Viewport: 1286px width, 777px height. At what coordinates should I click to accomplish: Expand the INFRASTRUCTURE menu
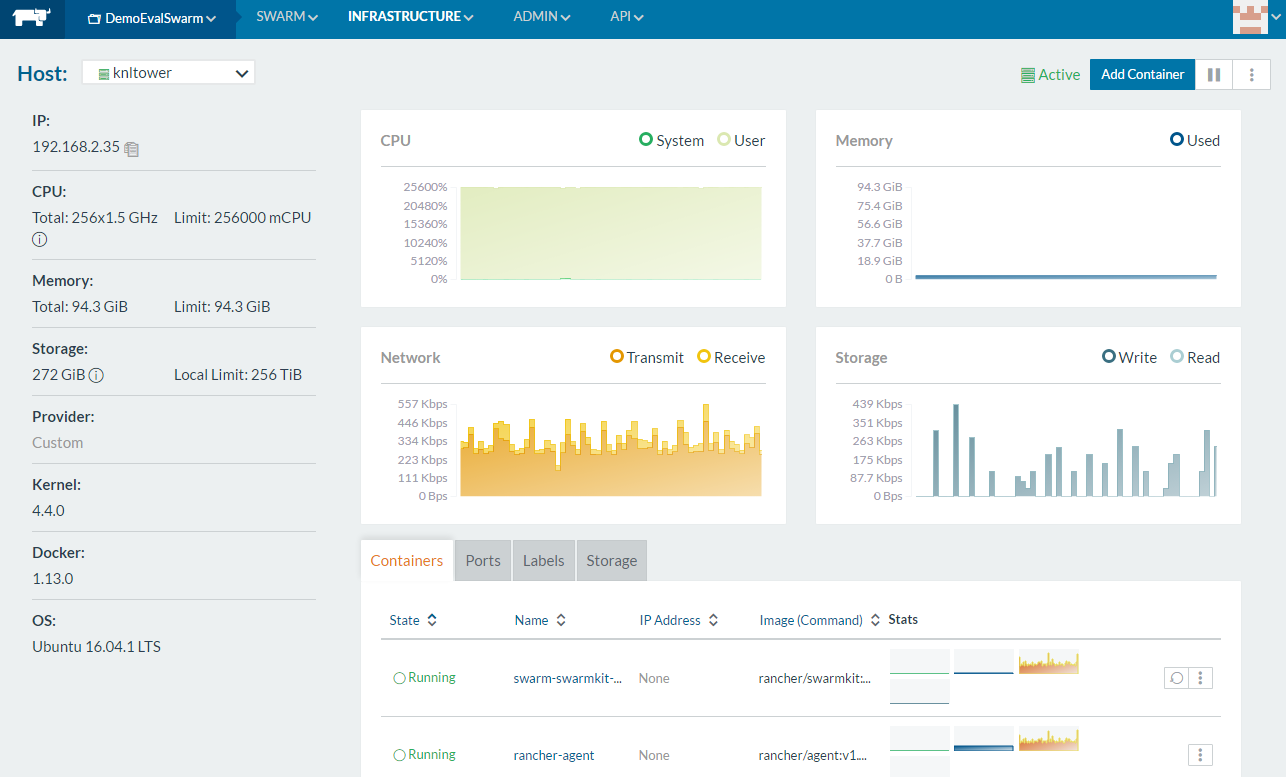click(410, 17)
